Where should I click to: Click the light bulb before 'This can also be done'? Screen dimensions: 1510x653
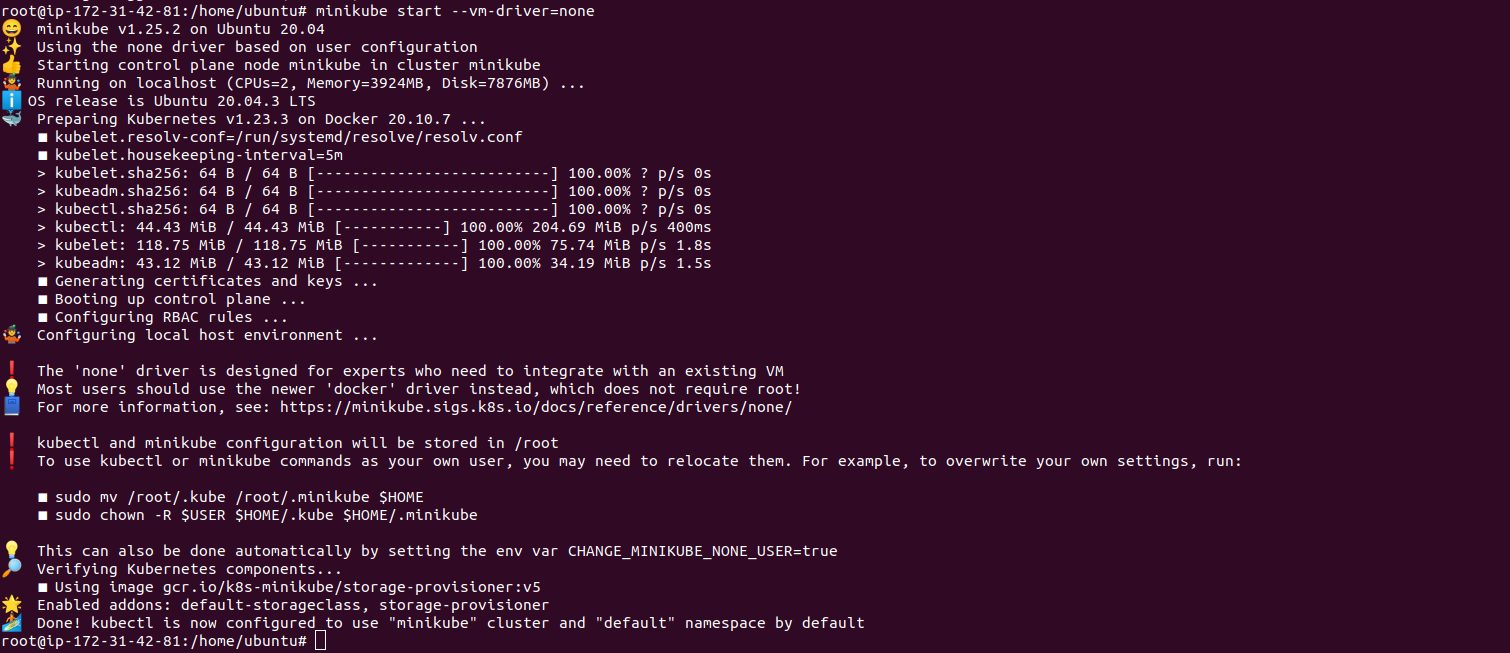coord(11,551)
